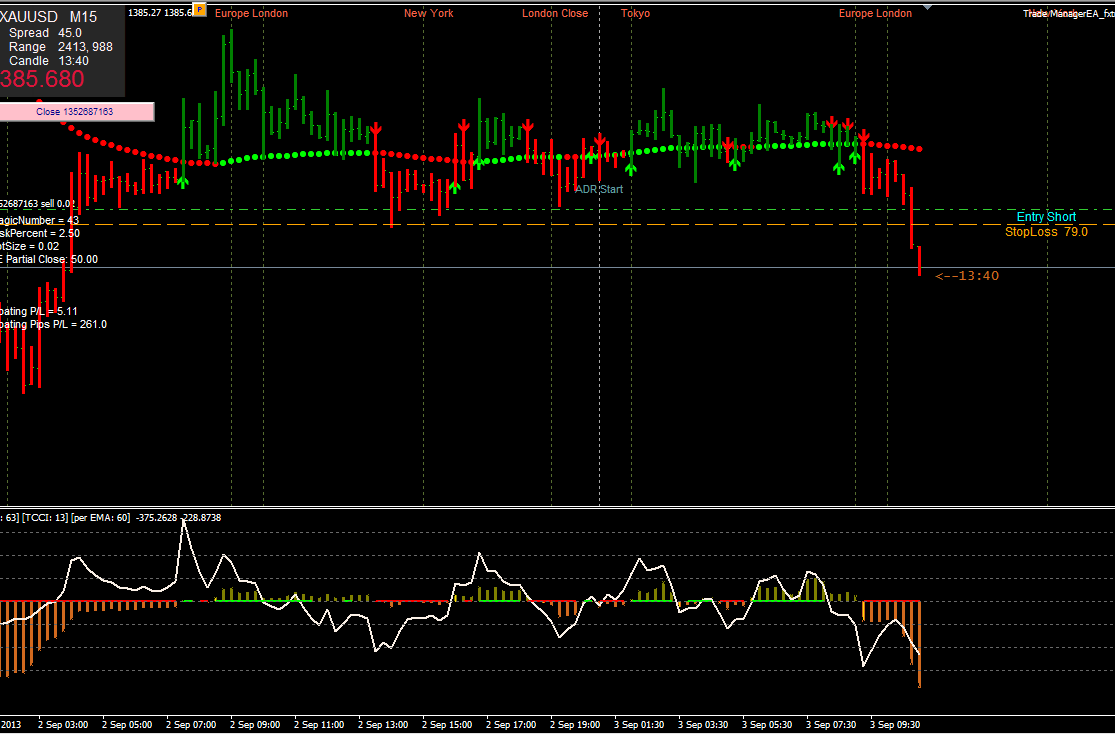Screen dimensions: 1115x735
Task: Click the 2 Sep 17:00 time axis label
Action: pos(511,725)
